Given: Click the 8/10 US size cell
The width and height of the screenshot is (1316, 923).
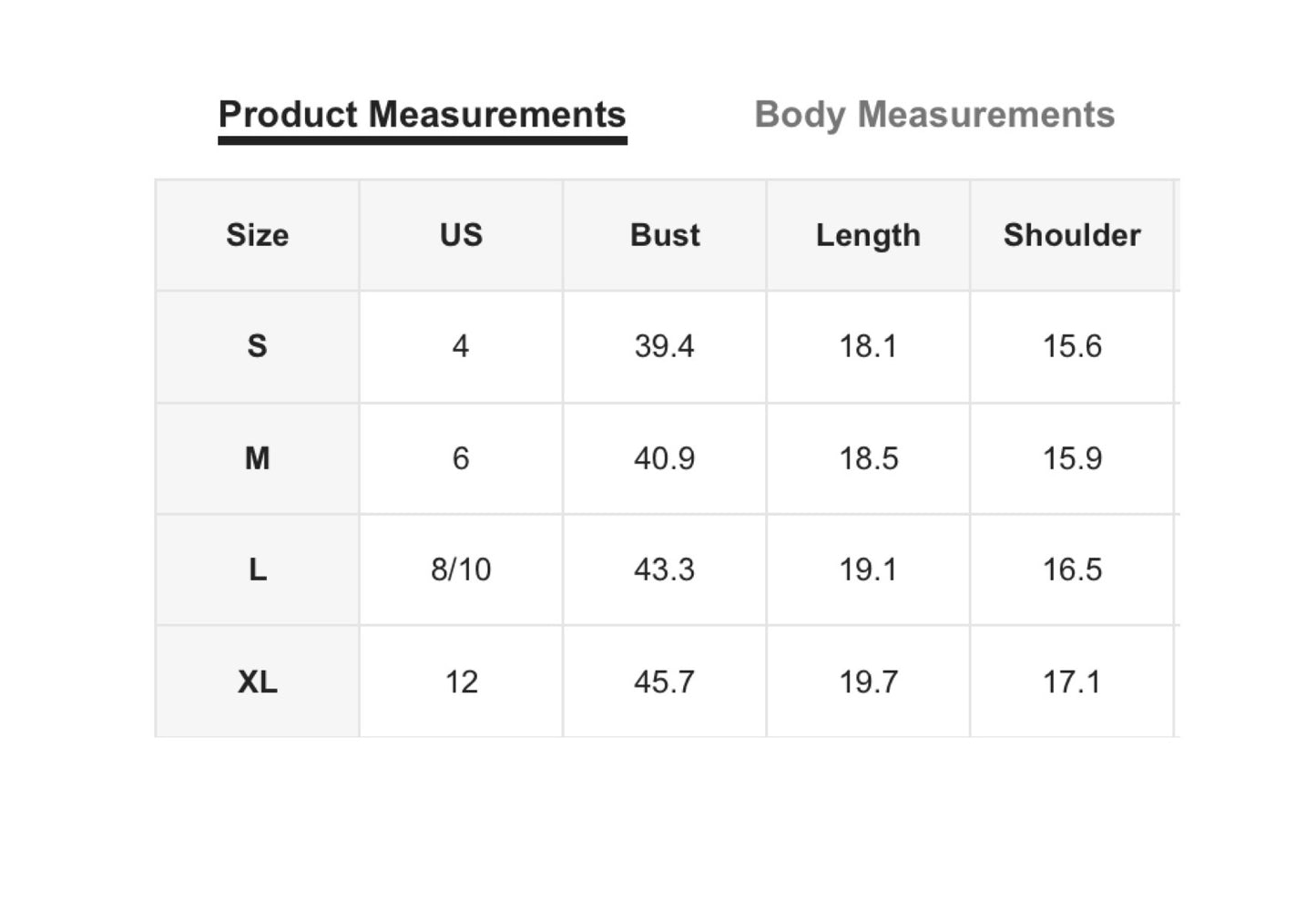Looking at the screenshot, I should pyautogui.click(x=461, y=569).
